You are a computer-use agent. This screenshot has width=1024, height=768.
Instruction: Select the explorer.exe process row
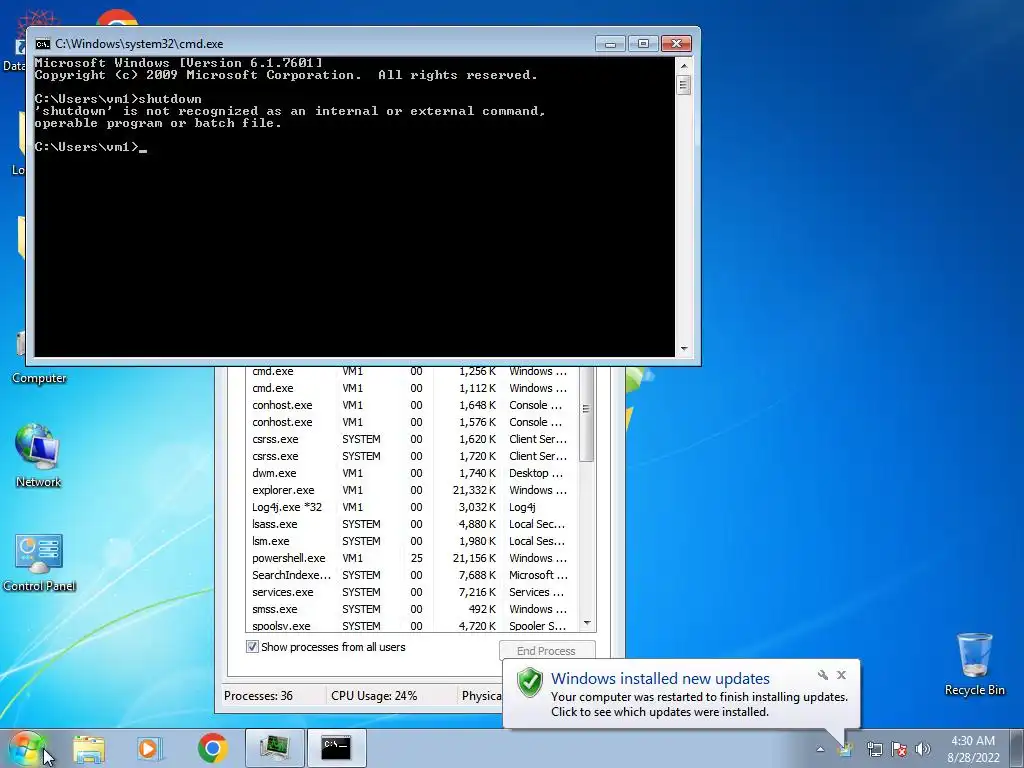411,490
